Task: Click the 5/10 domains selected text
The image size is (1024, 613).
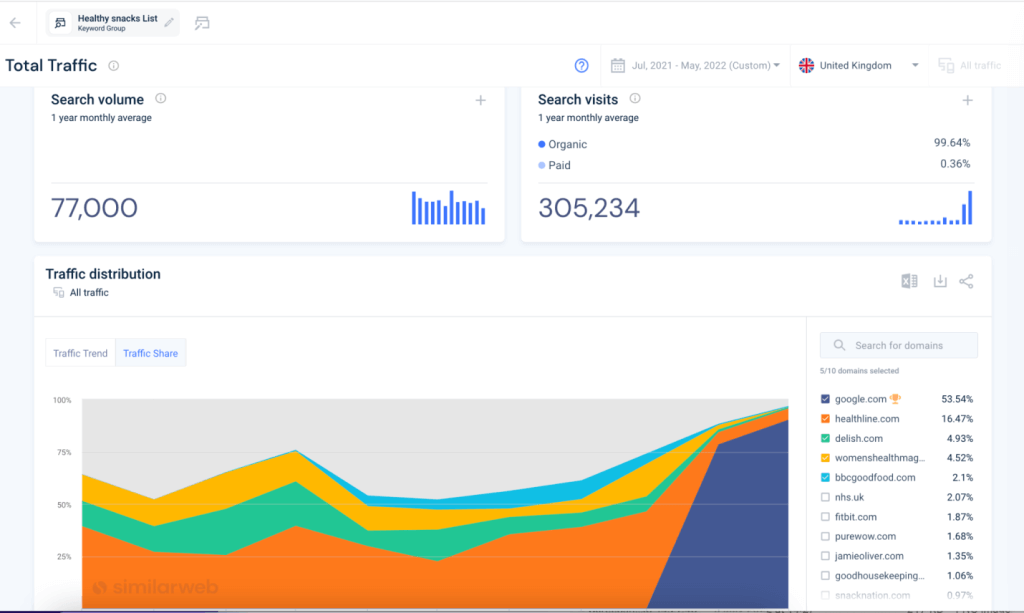Action: (x=859, y=371)
